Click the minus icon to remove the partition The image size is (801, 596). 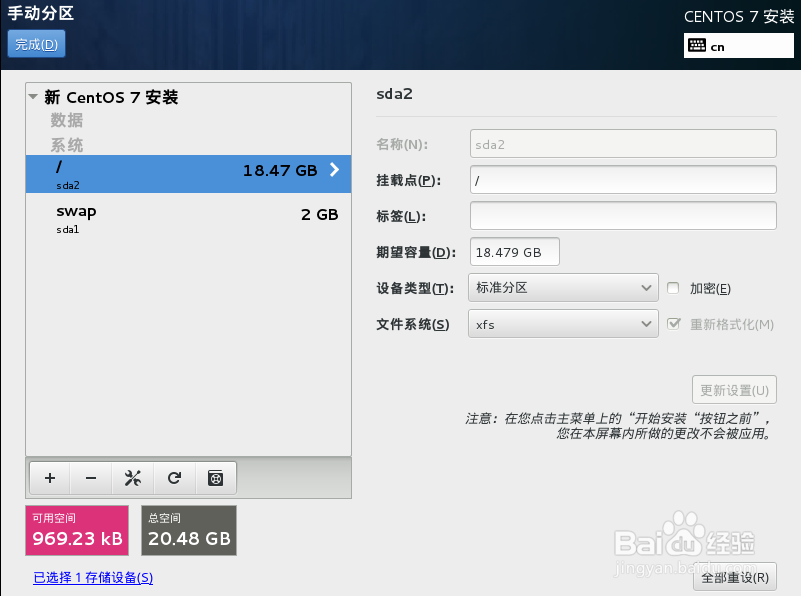(91, 478)
